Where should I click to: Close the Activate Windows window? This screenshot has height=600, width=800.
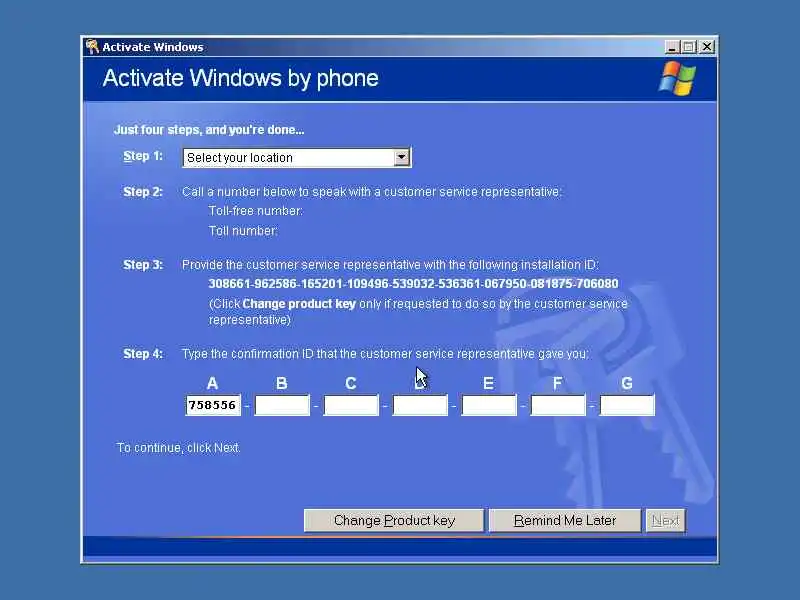[x=707, y=47]
